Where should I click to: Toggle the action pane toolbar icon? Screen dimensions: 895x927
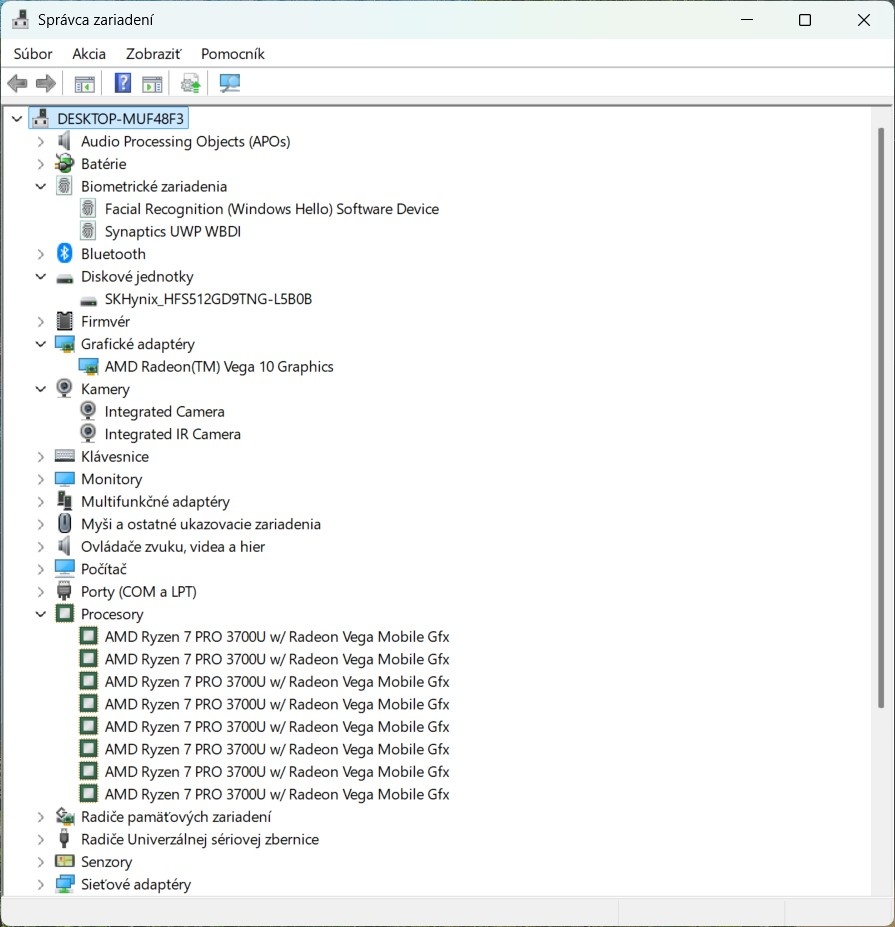[x=152, y=83]
